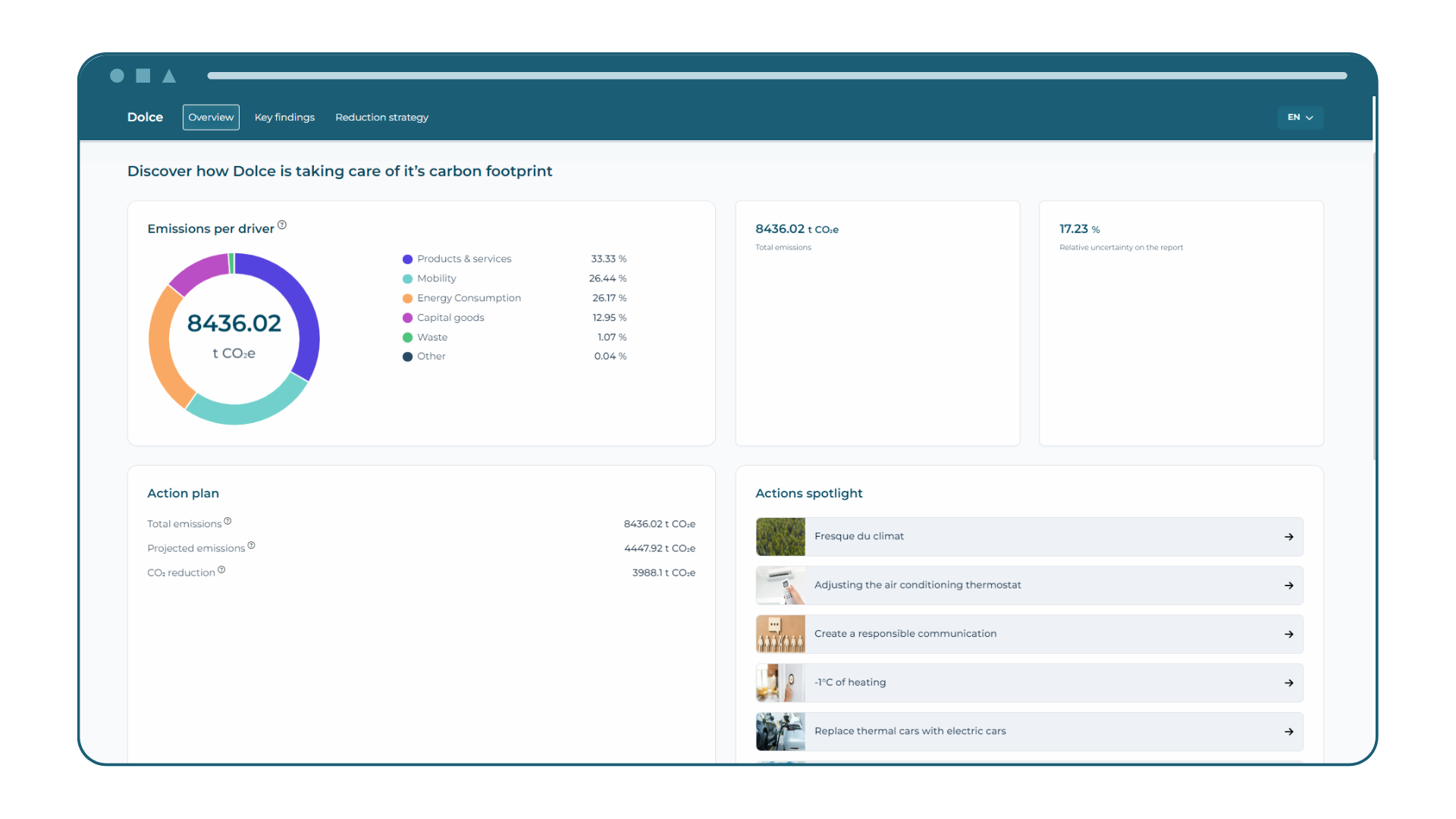Viewport: 1456px width, 819px height.
Task: Open the EN language dropdown
Action: (x=1300, y=118)
